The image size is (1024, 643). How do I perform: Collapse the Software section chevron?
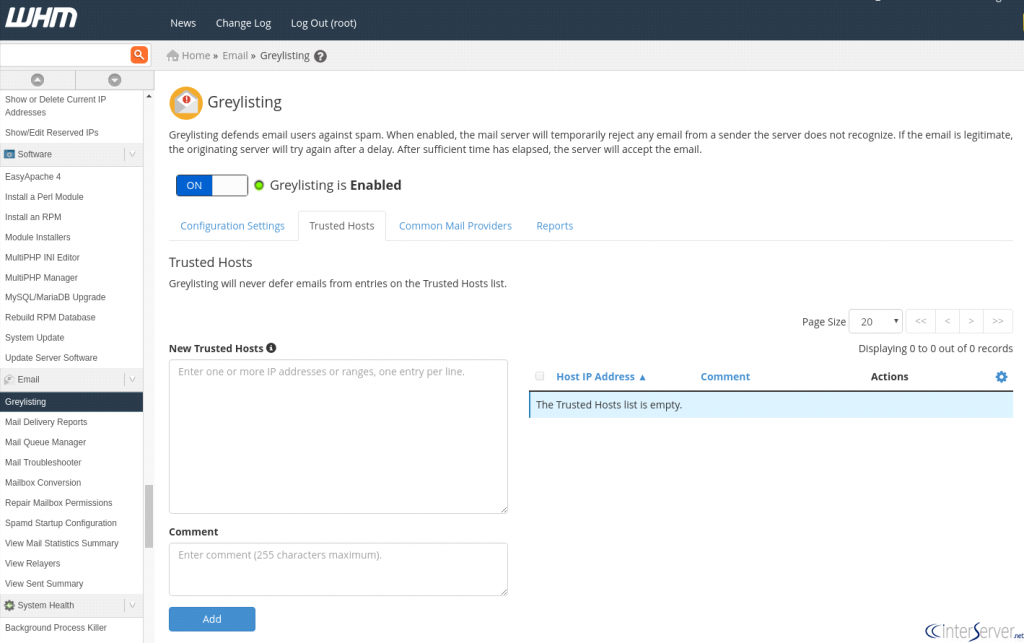tap(133, 154)
